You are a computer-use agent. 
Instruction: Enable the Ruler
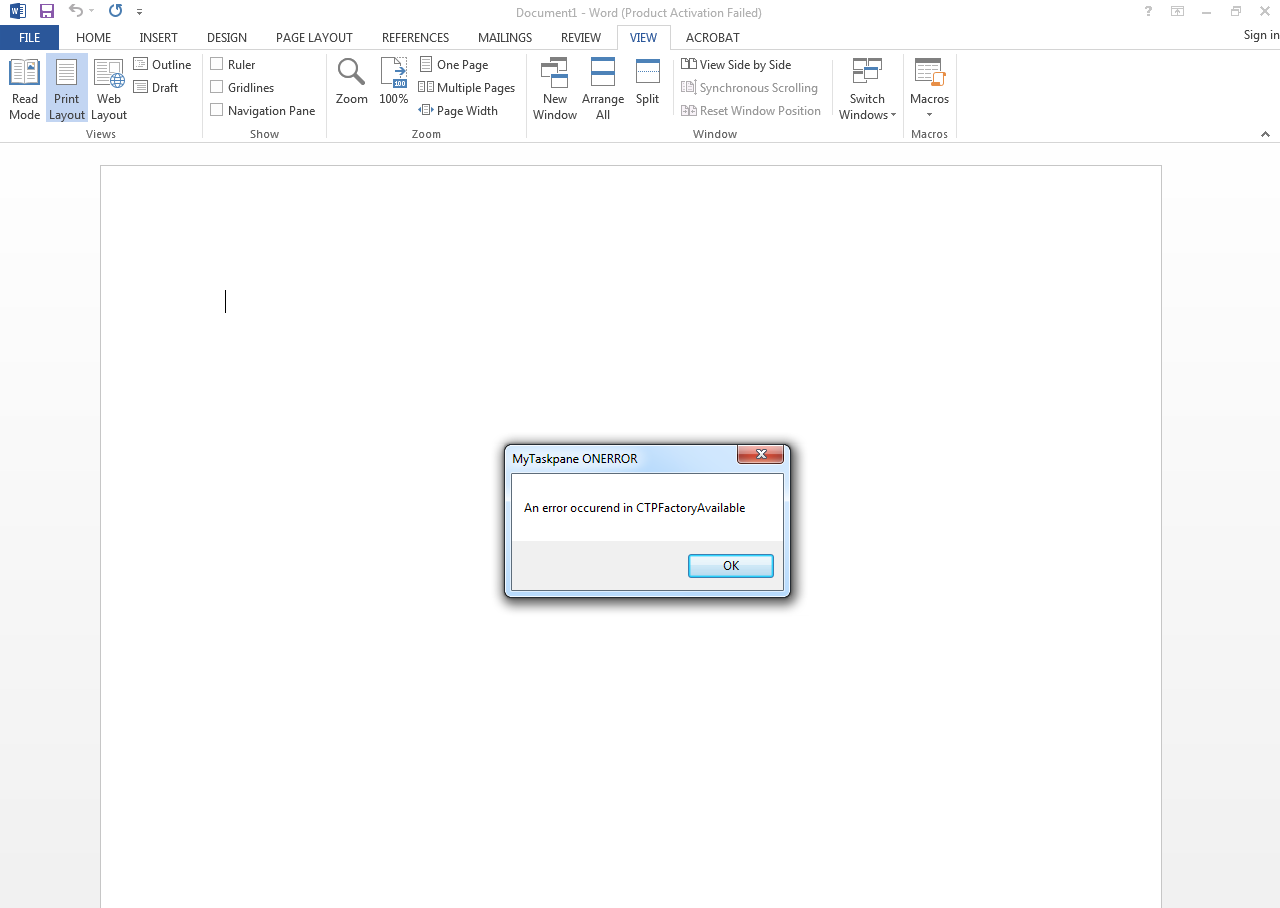point(233,64)
